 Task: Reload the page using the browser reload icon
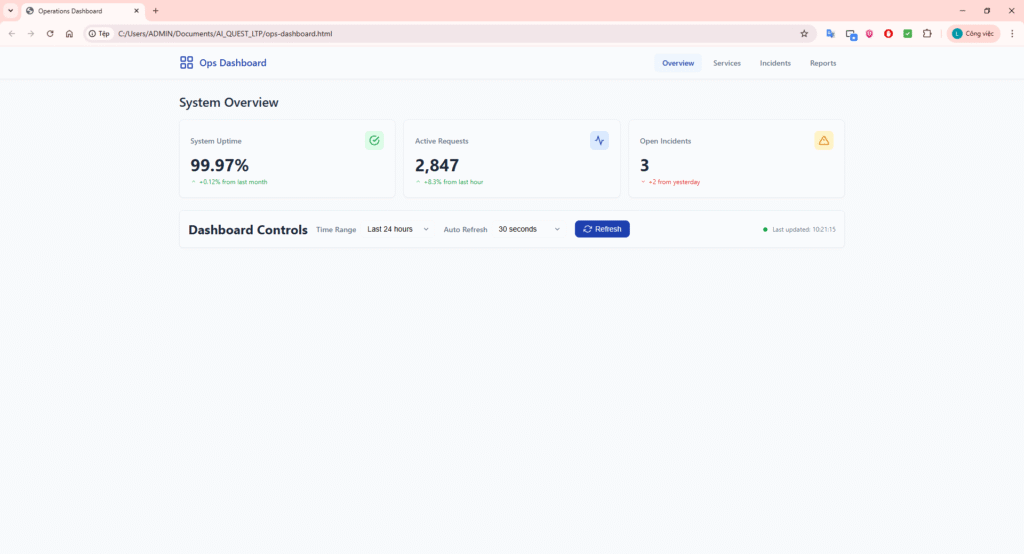tap(50, 33)
